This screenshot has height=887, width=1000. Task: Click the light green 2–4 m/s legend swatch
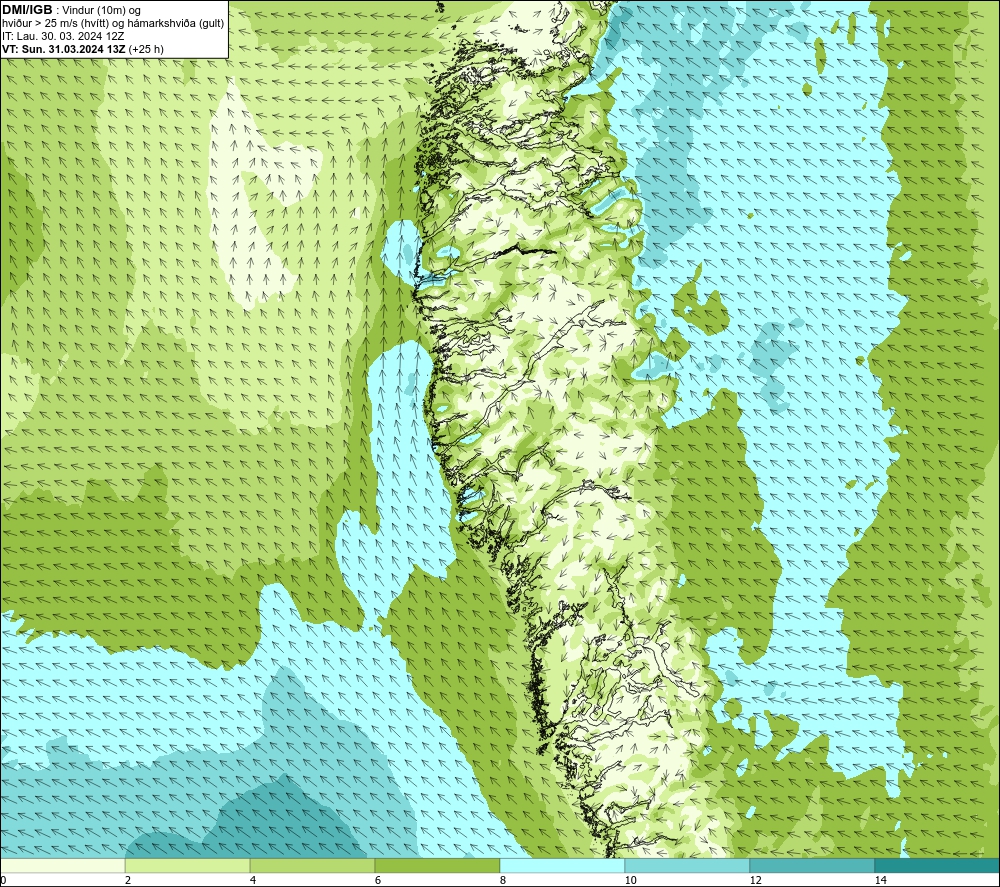pos(188,865)
